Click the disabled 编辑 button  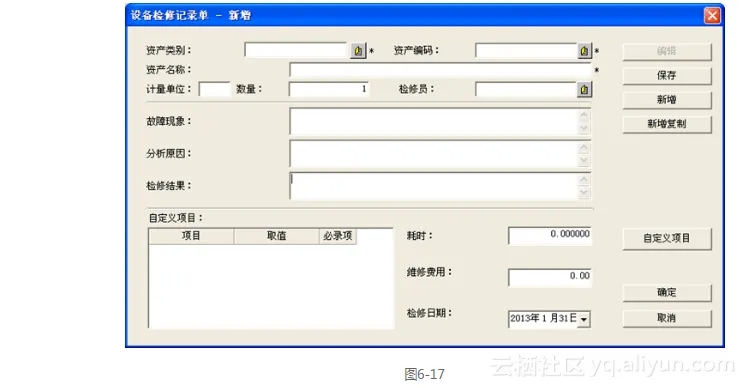pos(667,51)
